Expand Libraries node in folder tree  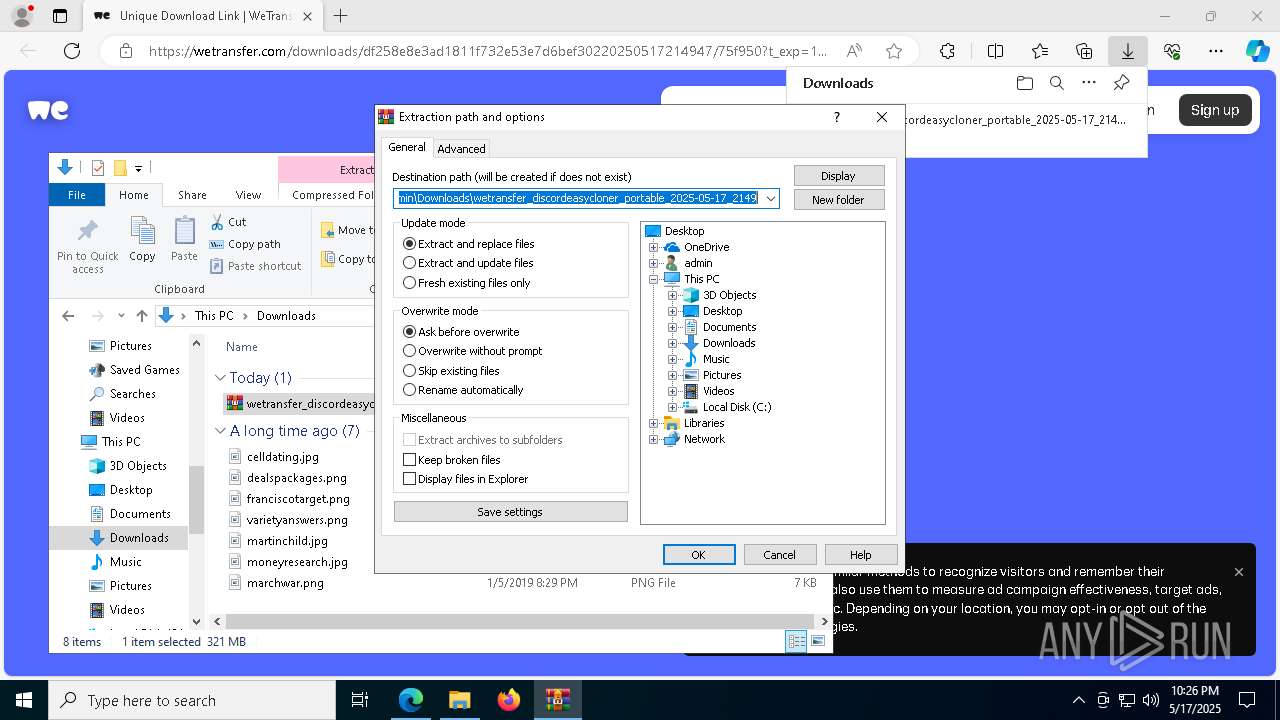[654, 423]
